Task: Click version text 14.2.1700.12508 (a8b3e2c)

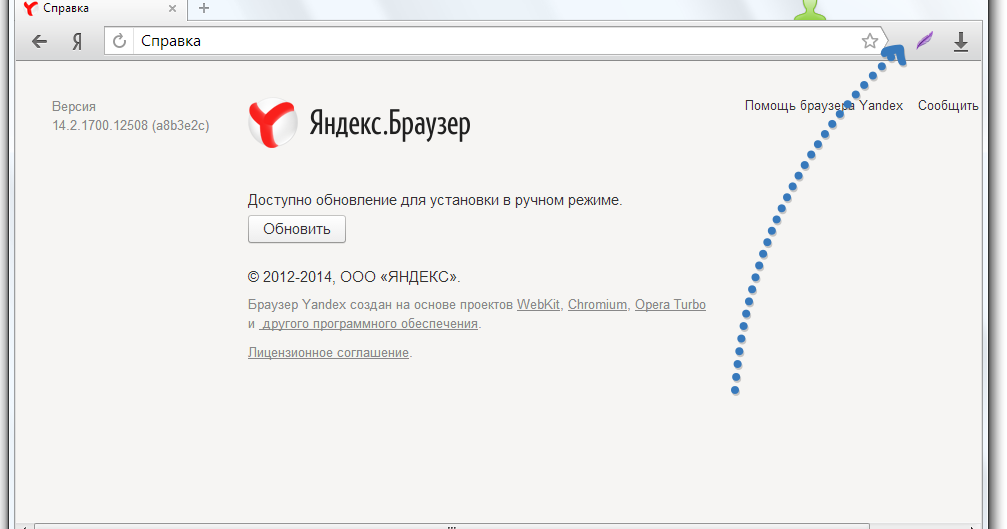Action: [131, 125]
